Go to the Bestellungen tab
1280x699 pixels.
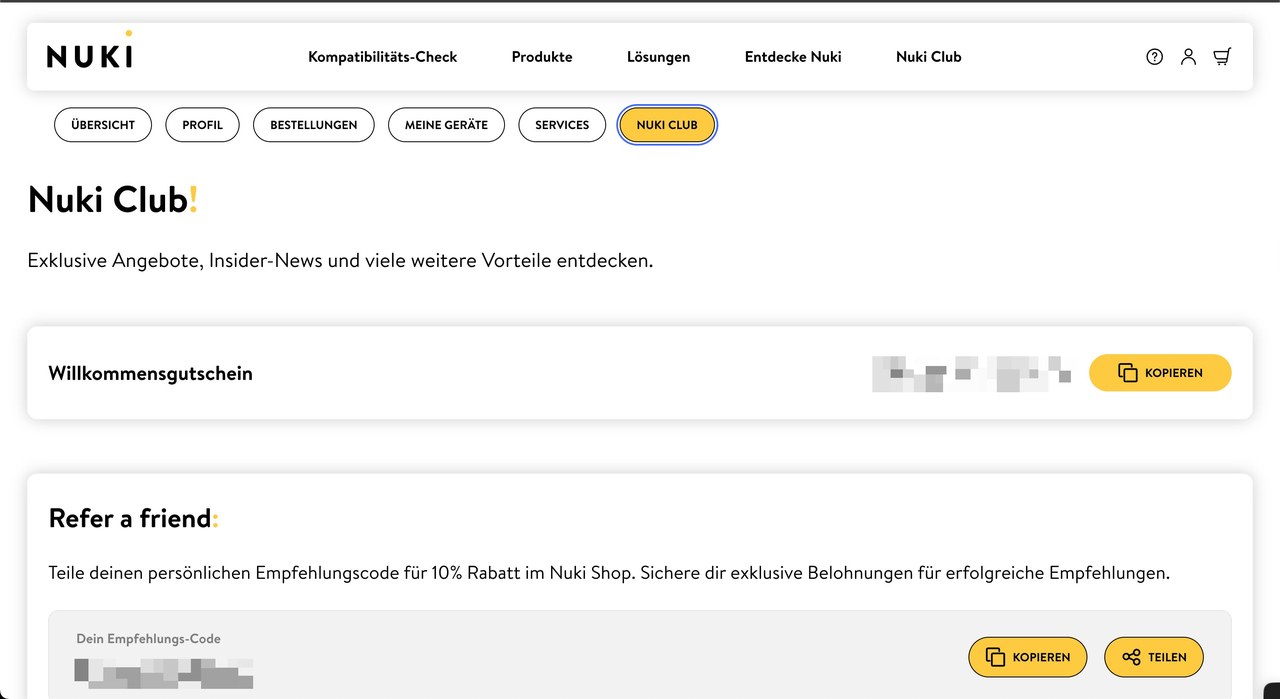(313, 125)
